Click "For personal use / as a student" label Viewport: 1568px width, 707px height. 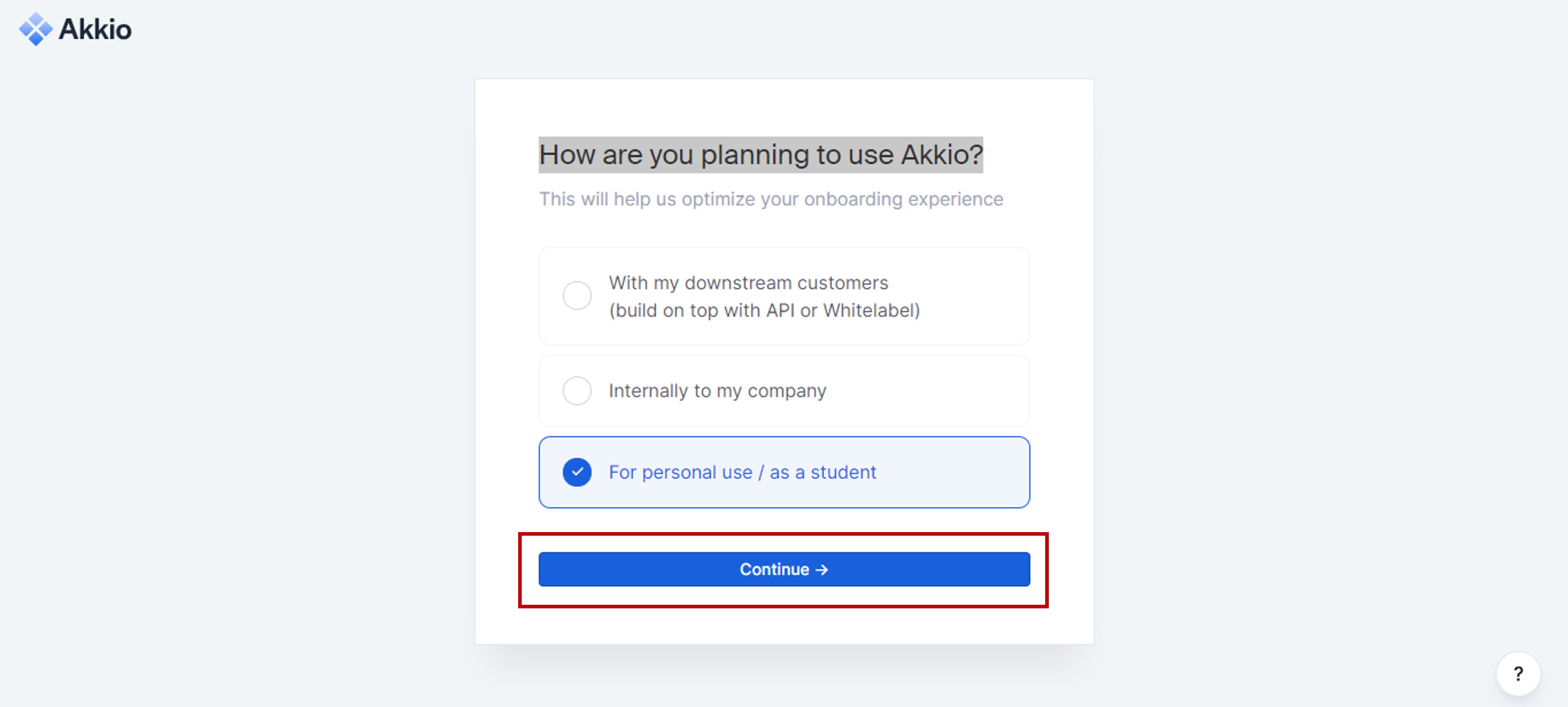[x=742, y=472]
